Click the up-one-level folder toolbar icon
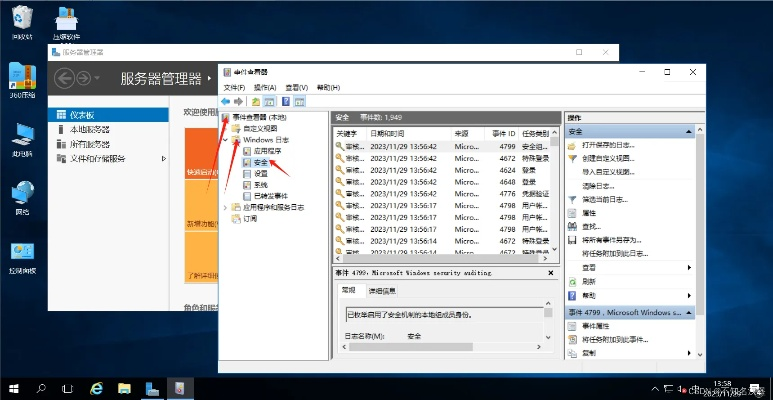The width and height of the screenshot is (773, 400). [256, 102]
